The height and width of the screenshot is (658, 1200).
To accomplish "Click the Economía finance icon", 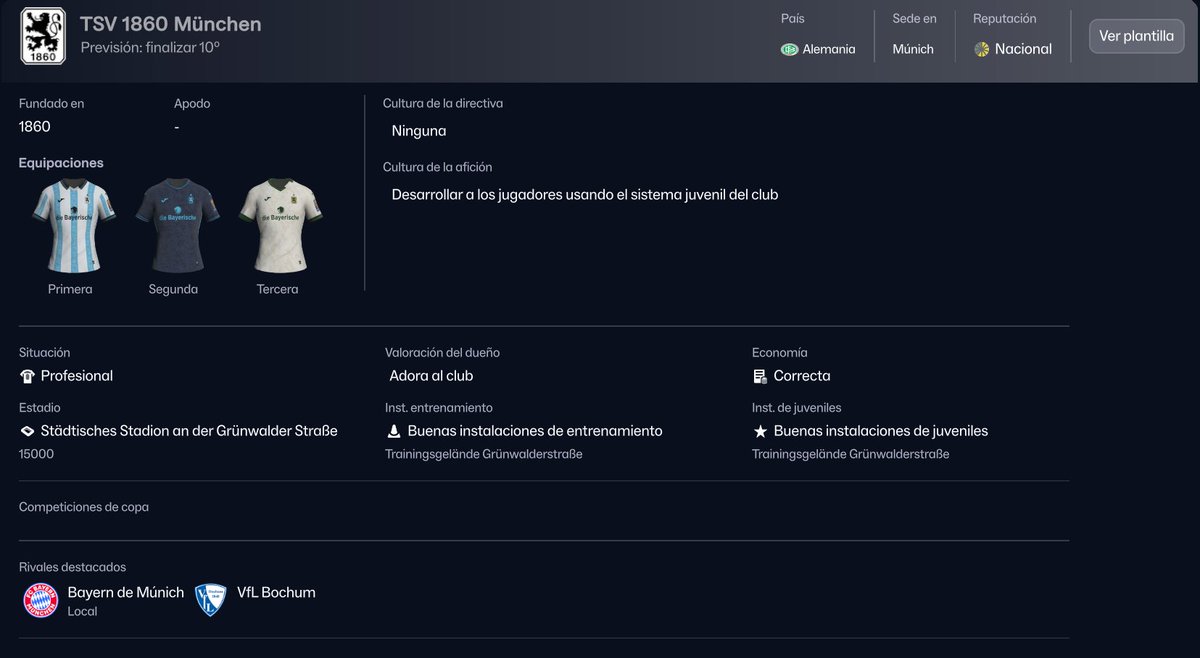I will 760,376.
